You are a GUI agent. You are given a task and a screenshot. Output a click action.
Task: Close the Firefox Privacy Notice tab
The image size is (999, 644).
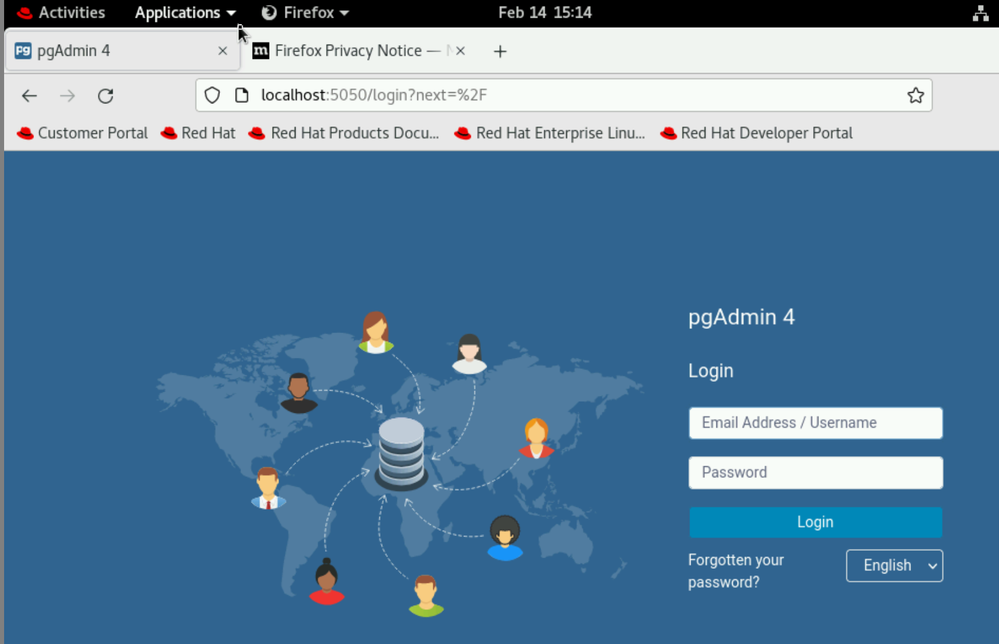click(460, 51)
